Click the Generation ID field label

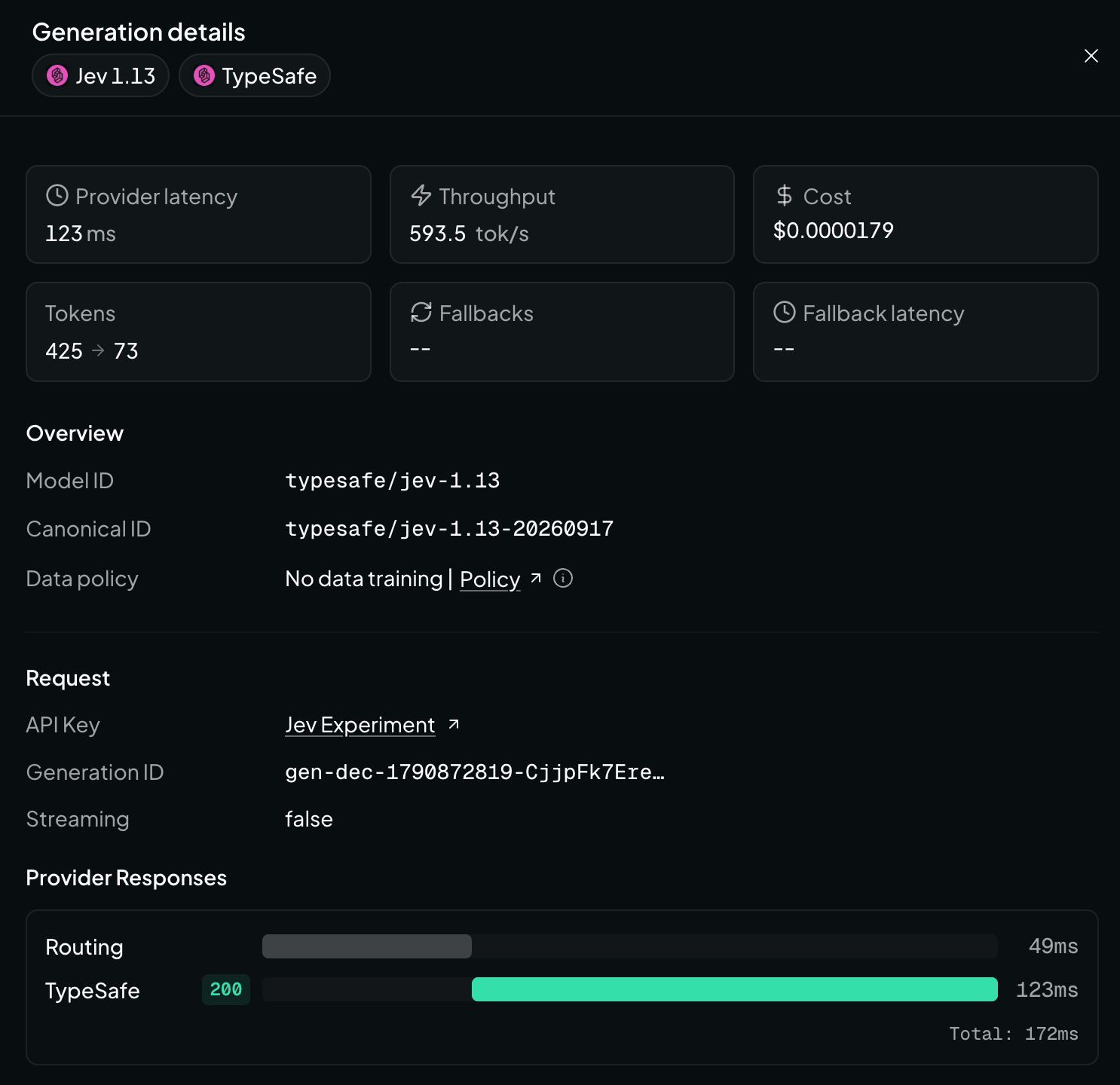[95, 772]
